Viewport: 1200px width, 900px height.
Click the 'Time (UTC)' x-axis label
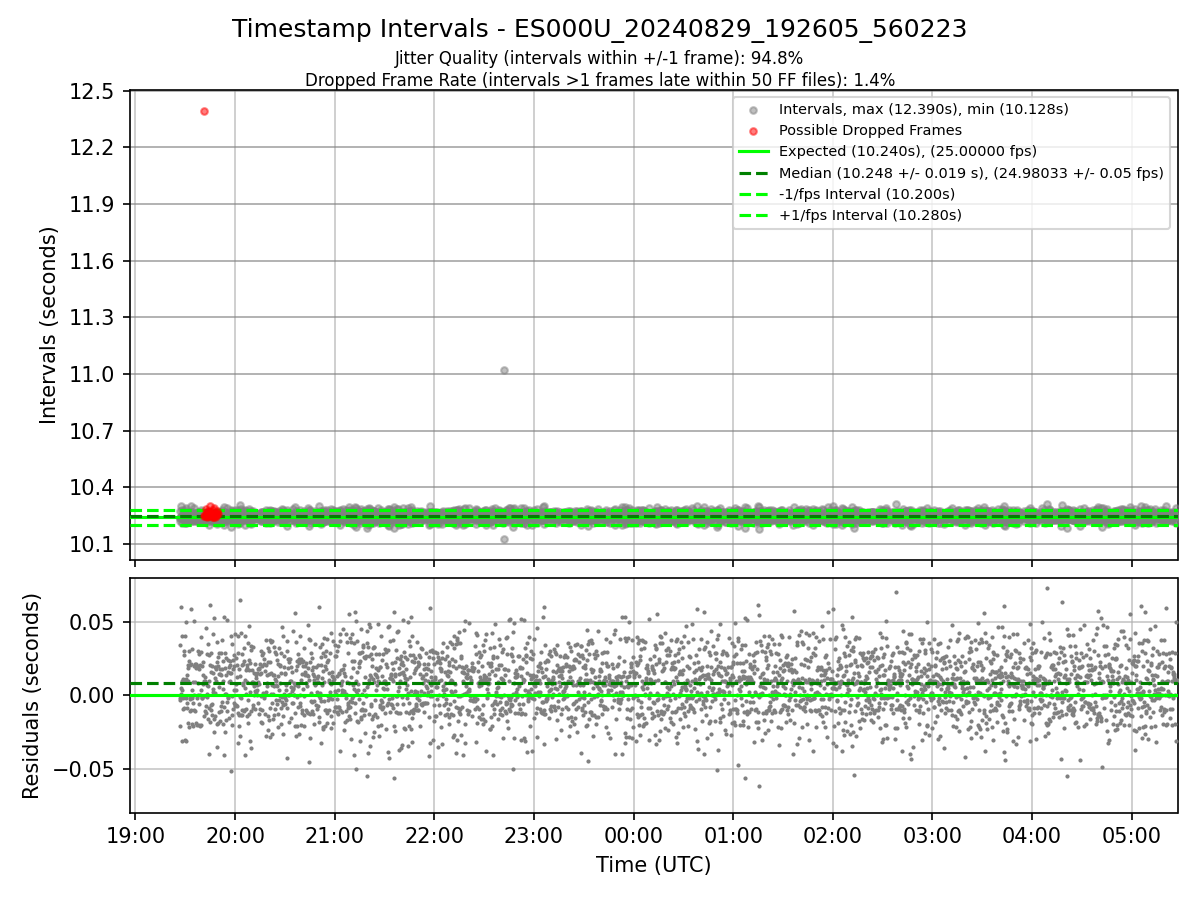pos(654,865)
